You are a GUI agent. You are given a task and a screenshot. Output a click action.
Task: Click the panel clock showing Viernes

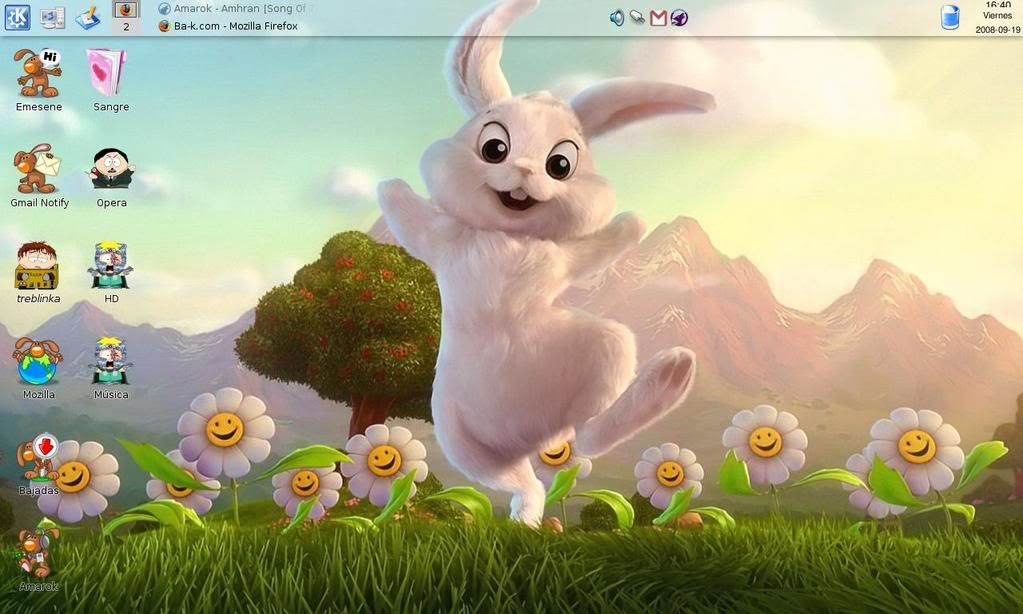tap(998, 17)
